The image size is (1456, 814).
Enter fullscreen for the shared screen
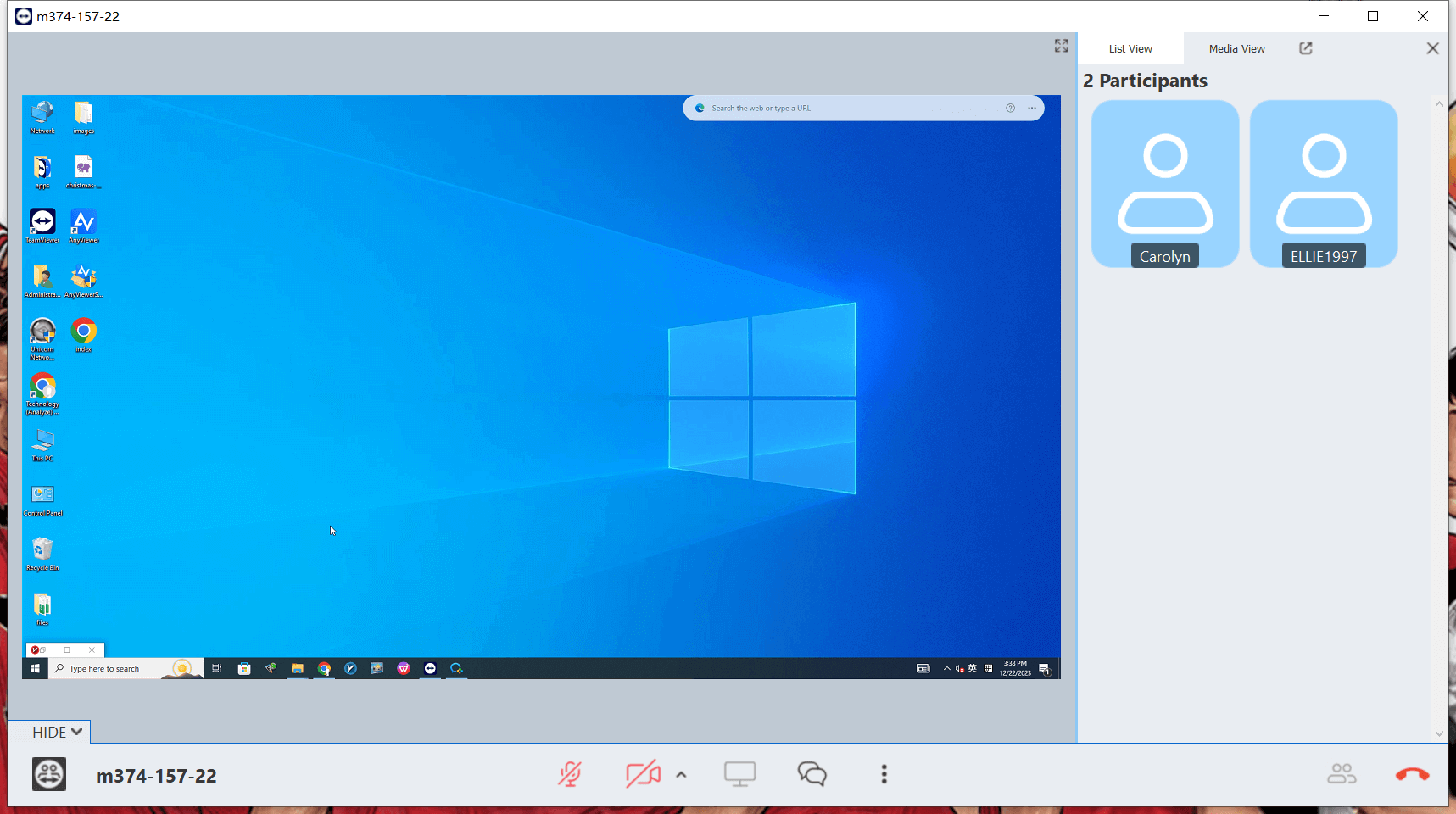1061,46
